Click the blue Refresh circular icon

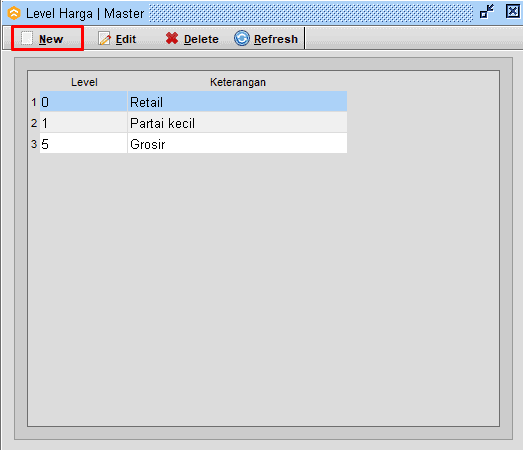[x=241, y=38]
